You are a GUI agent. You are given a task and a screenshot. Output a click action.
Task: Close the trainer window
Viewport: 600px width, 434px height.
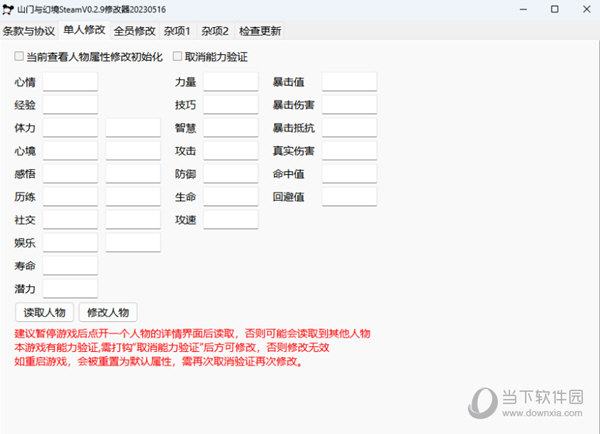[587, 9]
